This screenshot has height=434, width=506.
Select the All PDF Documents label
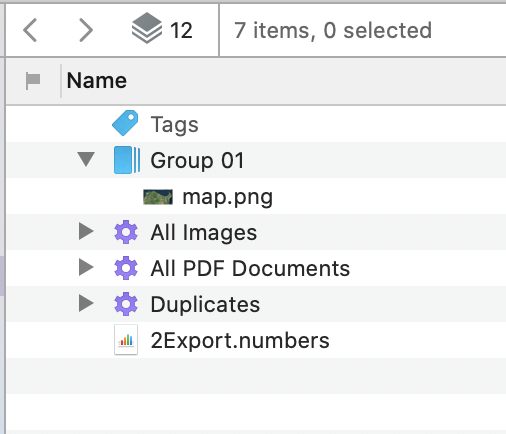tap(250, 268)
